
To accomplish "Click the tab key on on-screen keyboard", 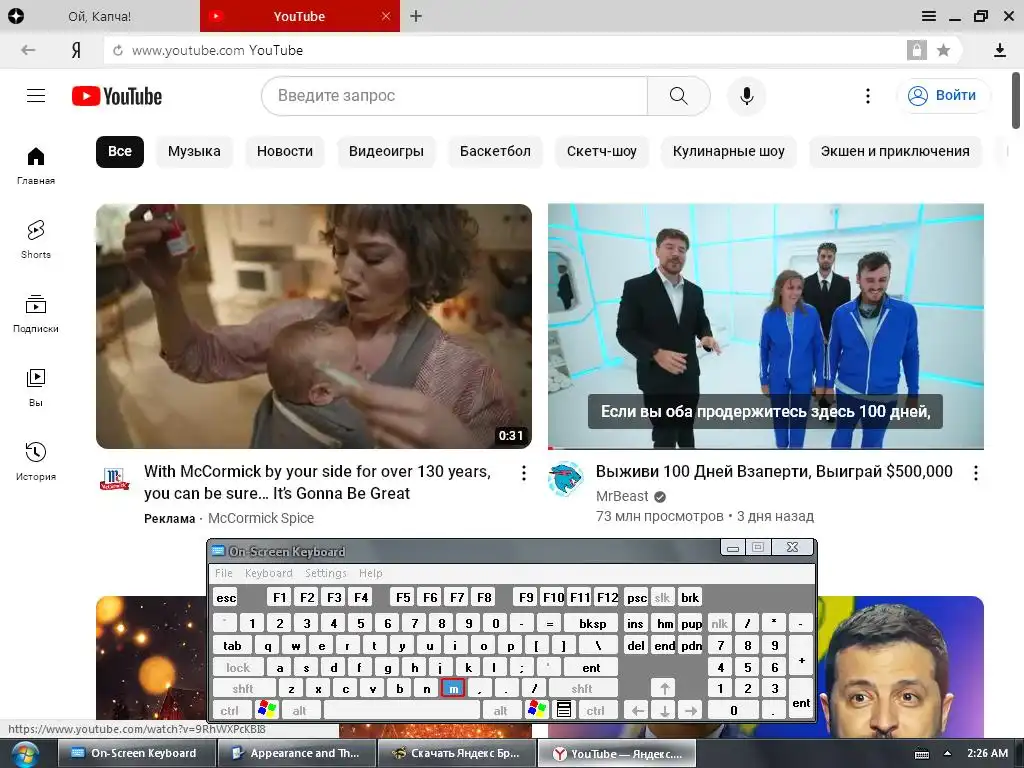I will [x=232, y=646].
